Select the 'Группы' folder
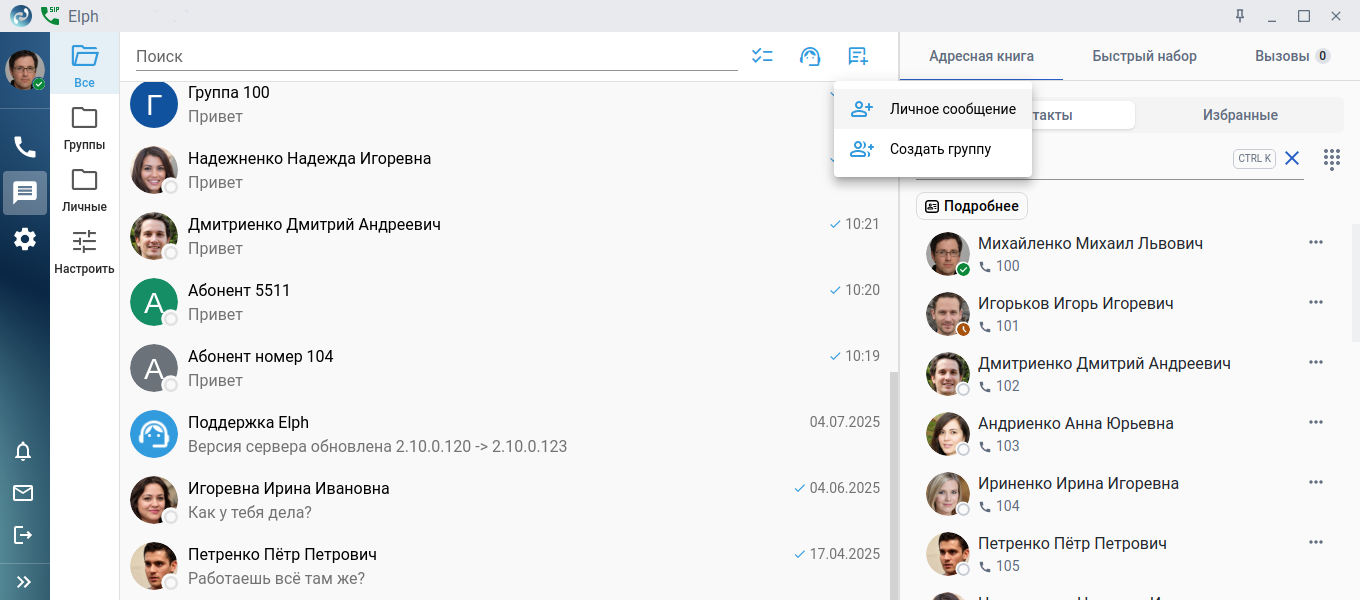Image resolution: width=1360 pixels, height=600 pixels. tap(84, 127)
